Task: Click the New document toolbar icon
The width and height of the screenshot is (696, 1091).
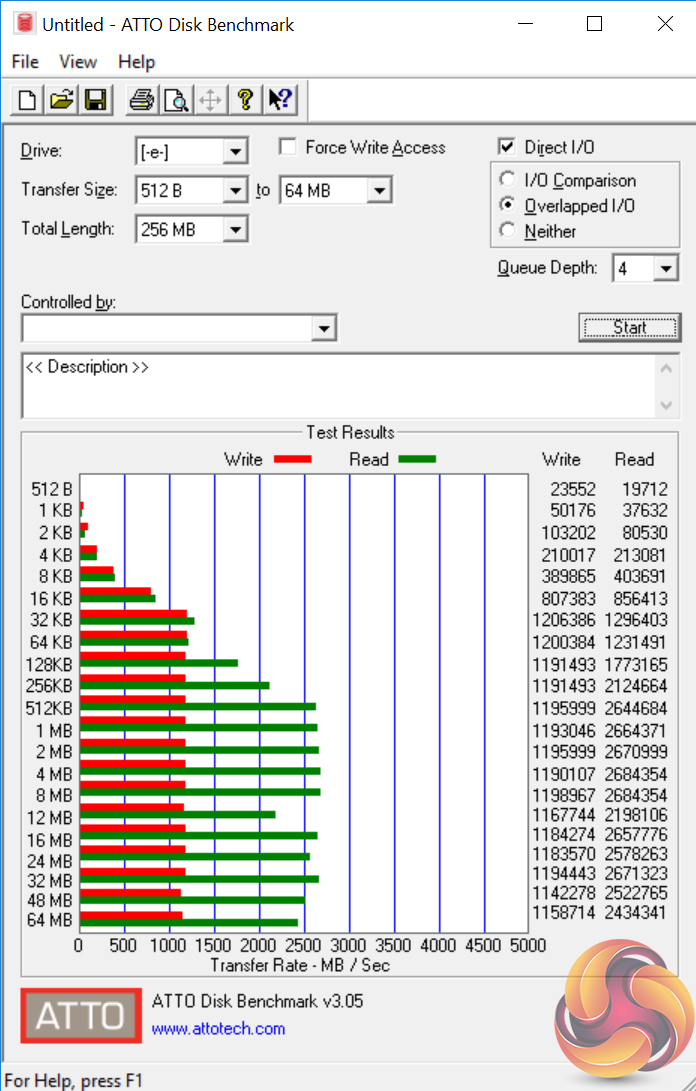Action: pyautogui.click(x=27, y=100)
